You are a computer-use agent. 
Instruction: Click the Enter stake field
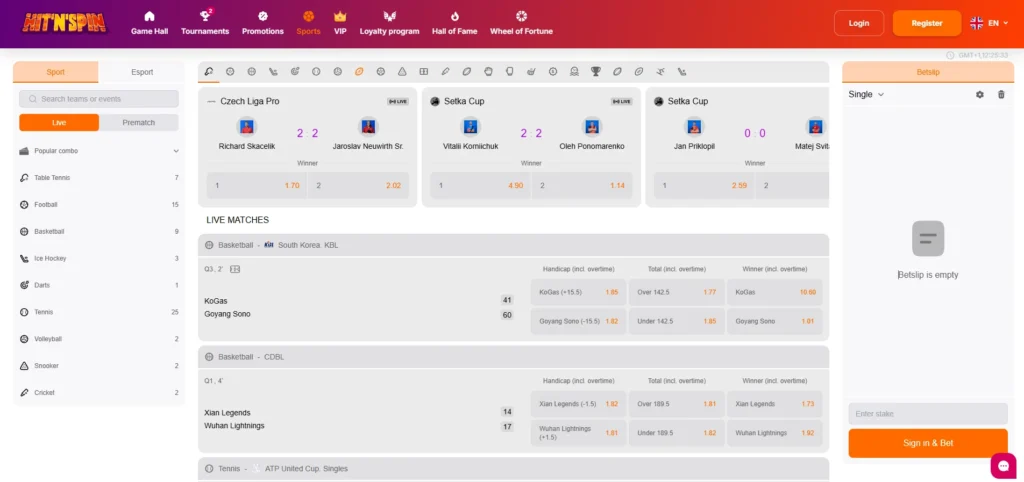[x=928, y=414]
